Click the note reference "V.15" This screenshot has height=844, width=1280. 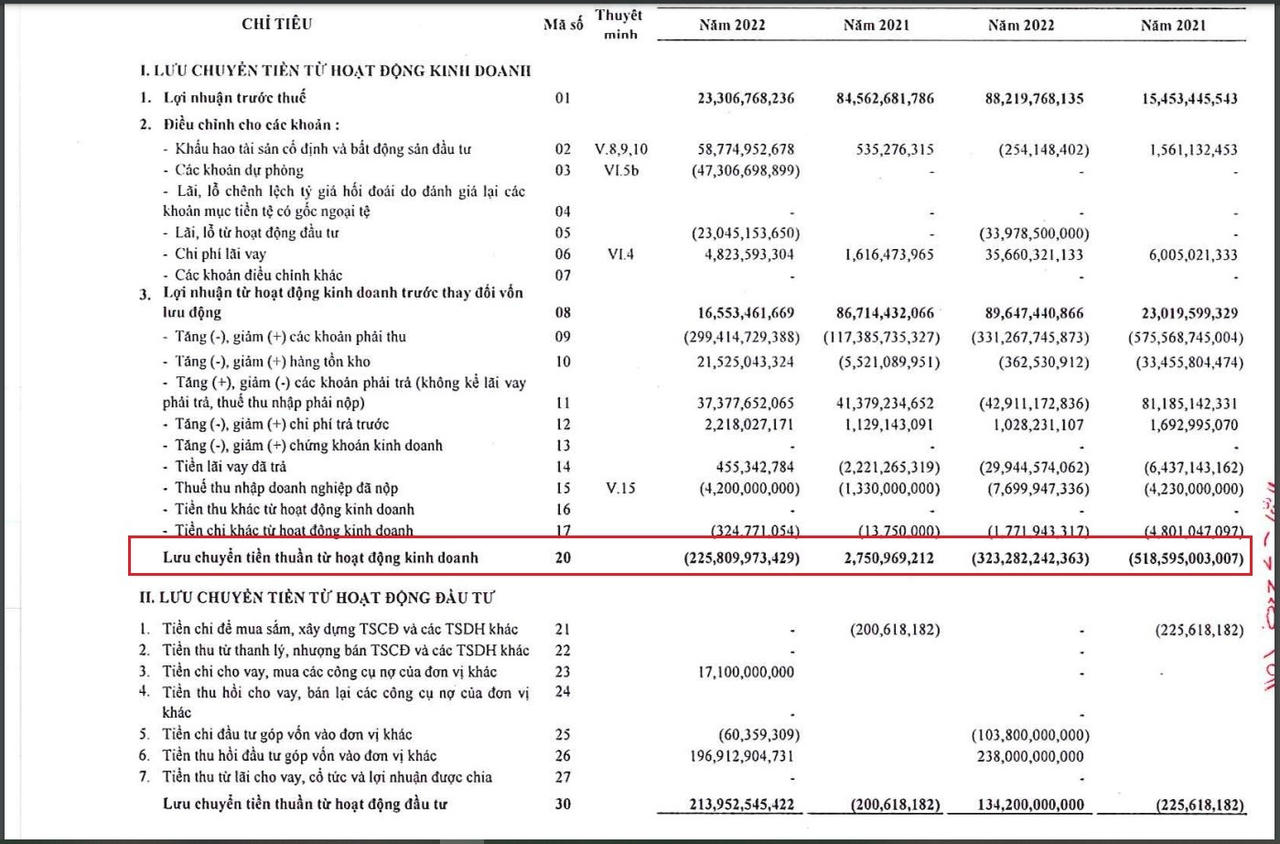[x=620, y=488]
